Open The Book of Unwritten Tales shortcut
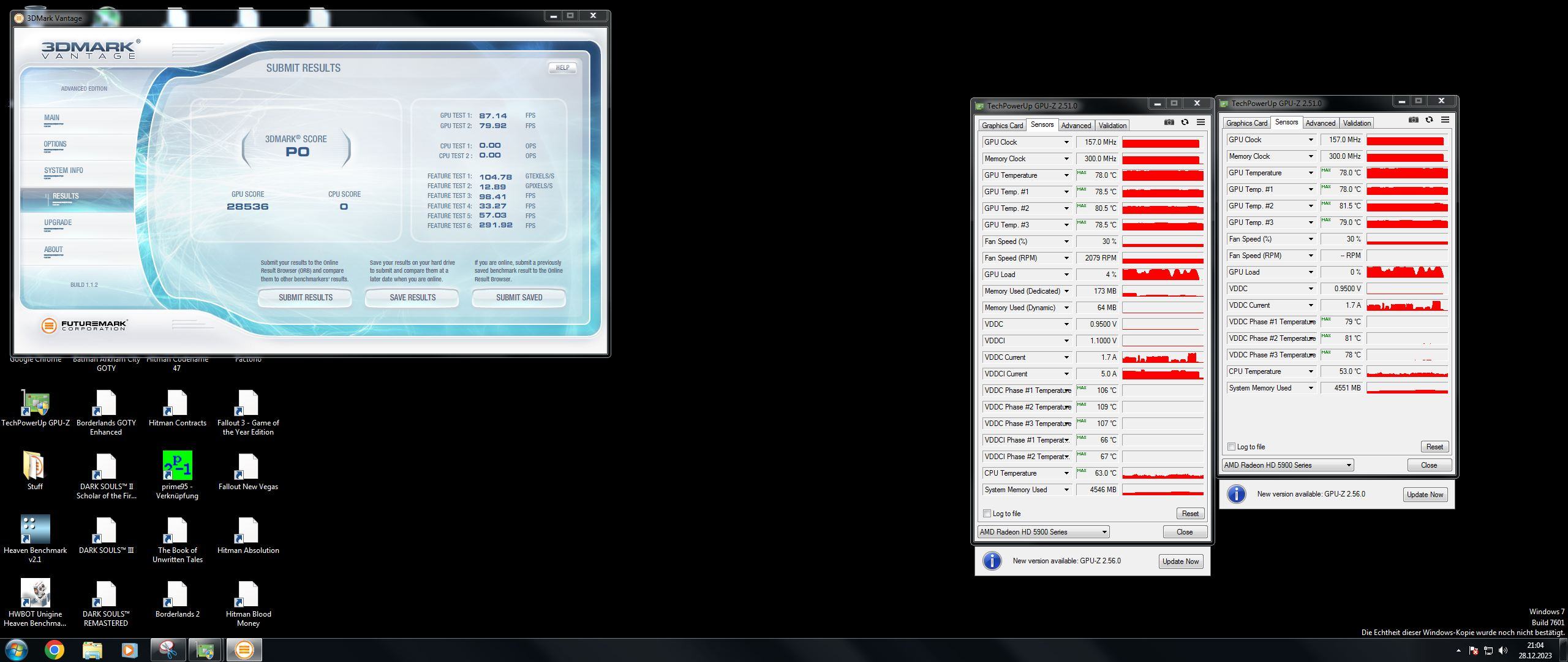 click(177, 539)
